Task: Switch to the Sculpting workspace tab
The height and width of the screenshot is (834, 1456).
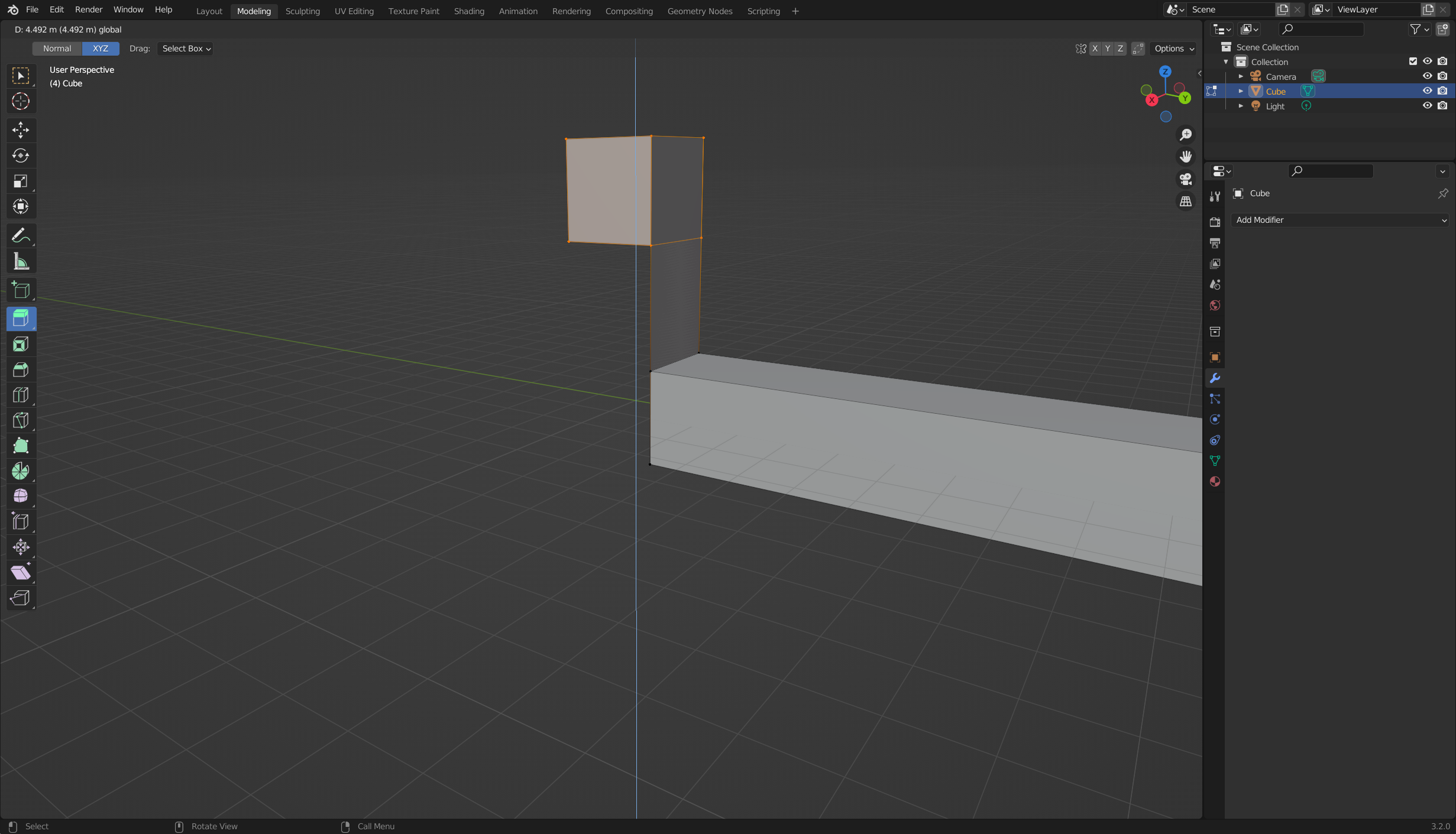Action: coord(302,11)
